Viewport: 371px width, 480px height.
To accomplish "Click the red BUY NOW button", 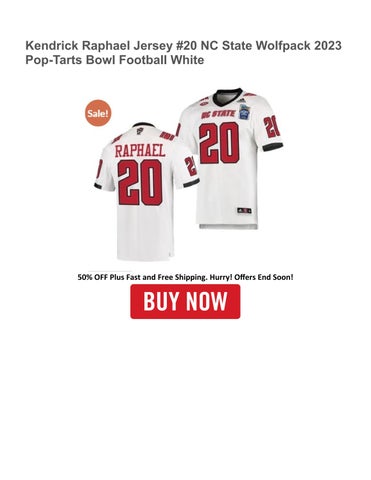I will point(185,301).
